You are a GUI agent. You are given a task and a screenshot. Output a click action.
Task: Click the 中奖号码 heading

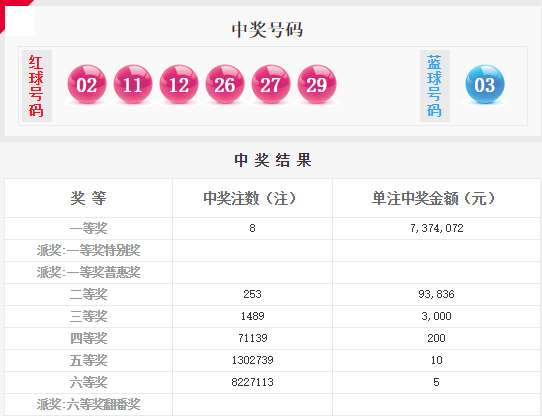[x=267, y=29]
